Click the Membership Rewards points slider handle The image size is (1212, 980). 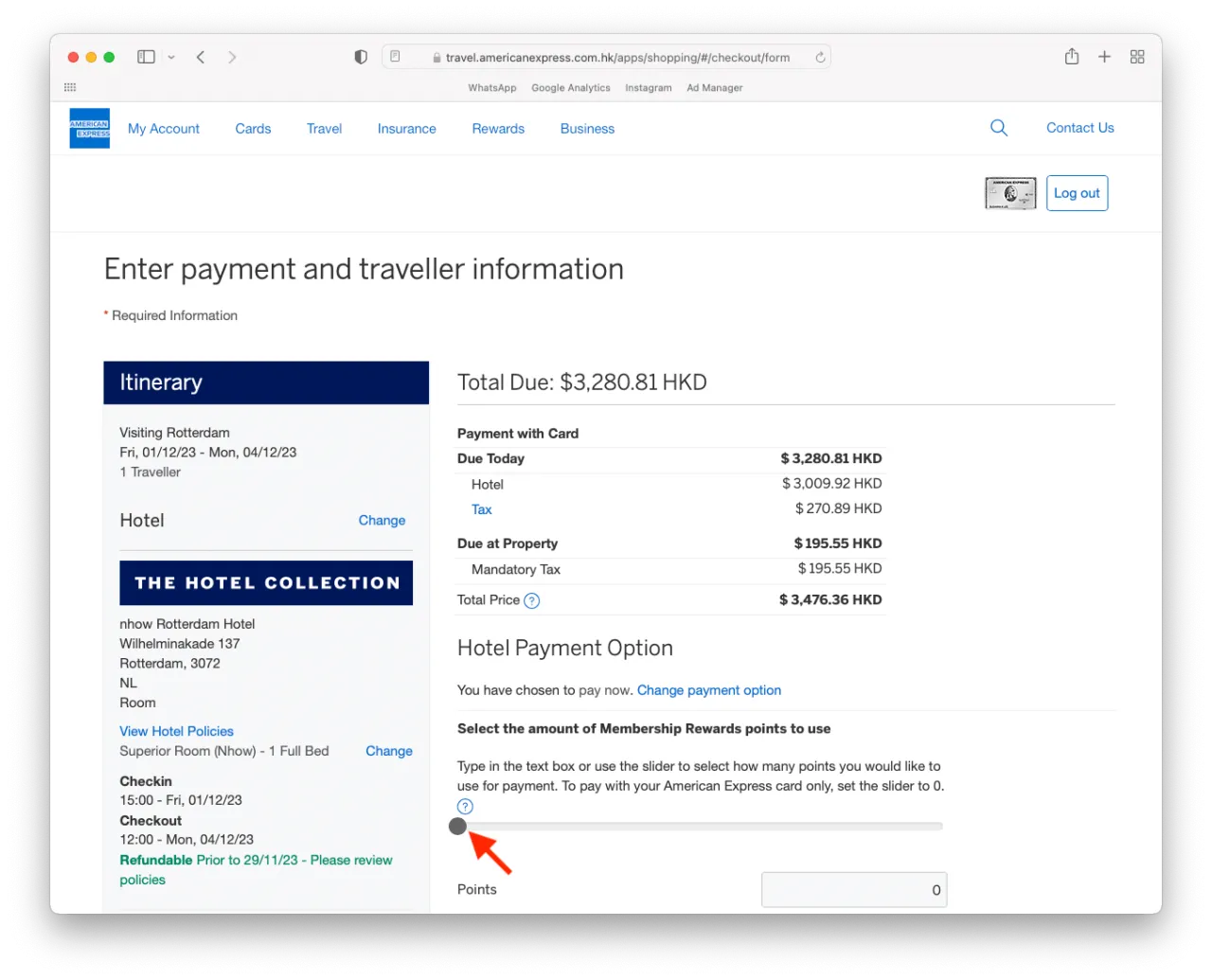pyautogui.click(x=458, y=827)
